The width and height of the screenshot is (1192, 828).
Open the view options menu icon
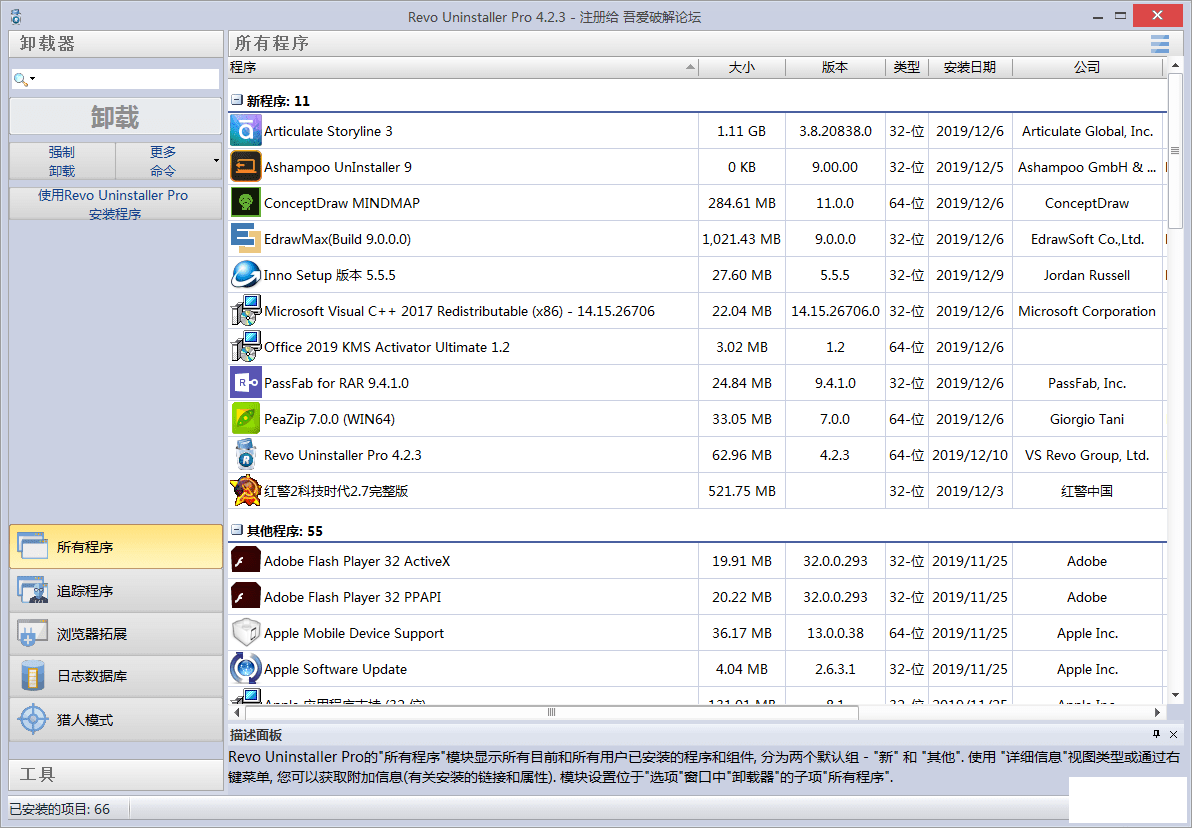[x=1159, y=44]
